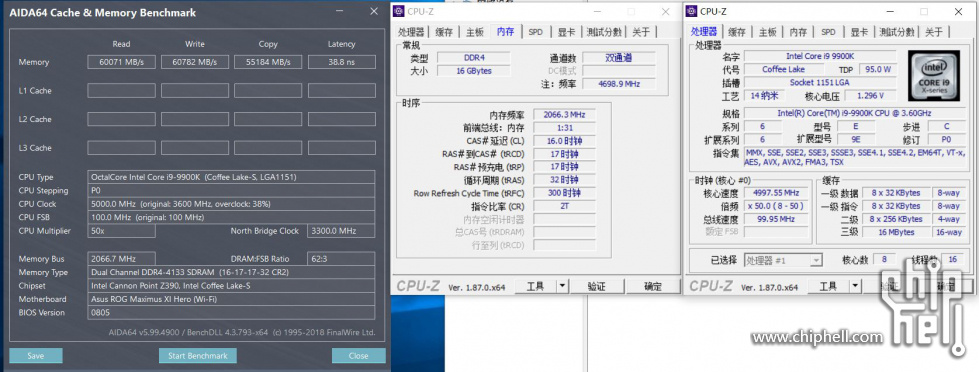
Task: Click empty L1 Cache Read result box
Action: [x=121, y=91]
